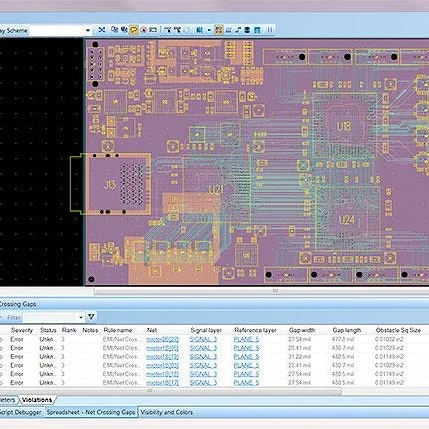Click the black sphere toolbar icon

(247, 30)
